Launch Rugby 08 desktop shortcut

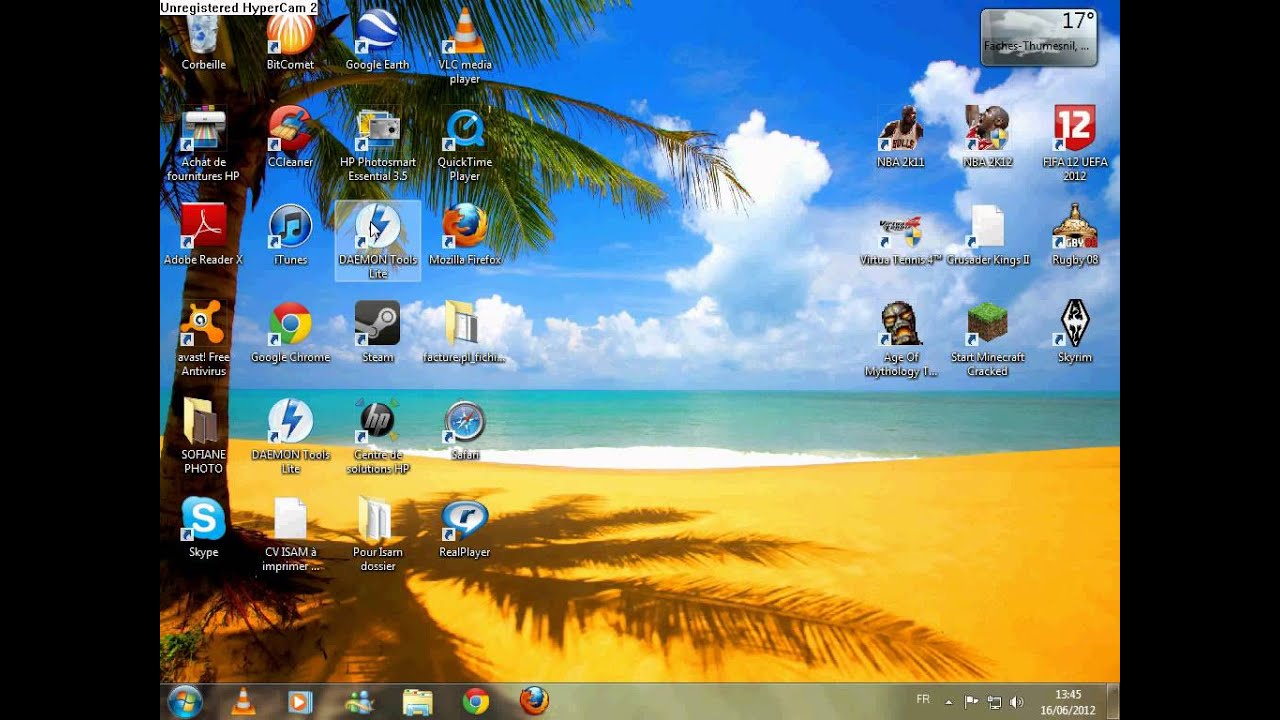coord(1075,234)
